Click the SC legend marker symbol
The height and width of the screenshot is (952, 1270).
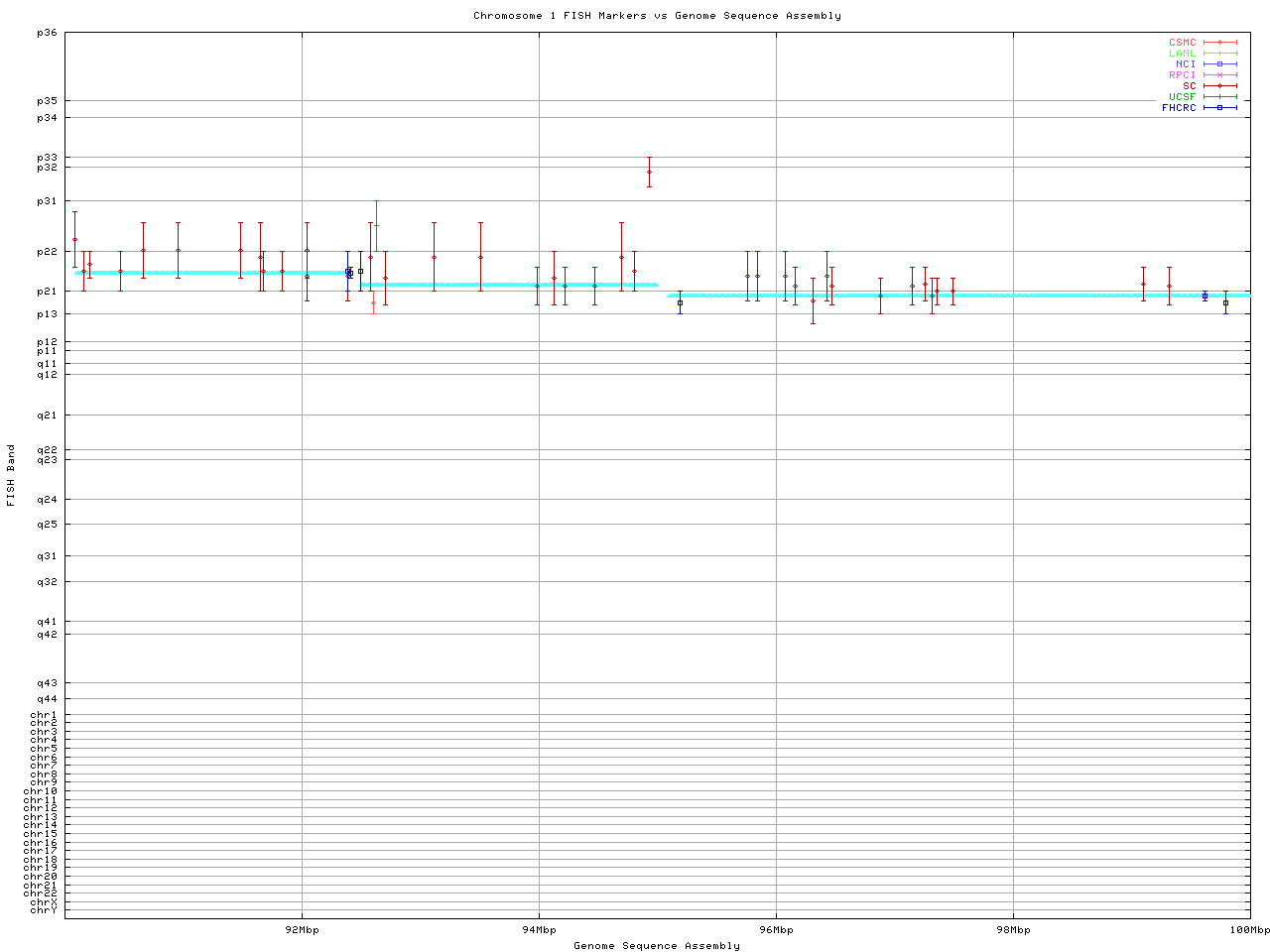pyautogui.click(x=1219, y=86)
